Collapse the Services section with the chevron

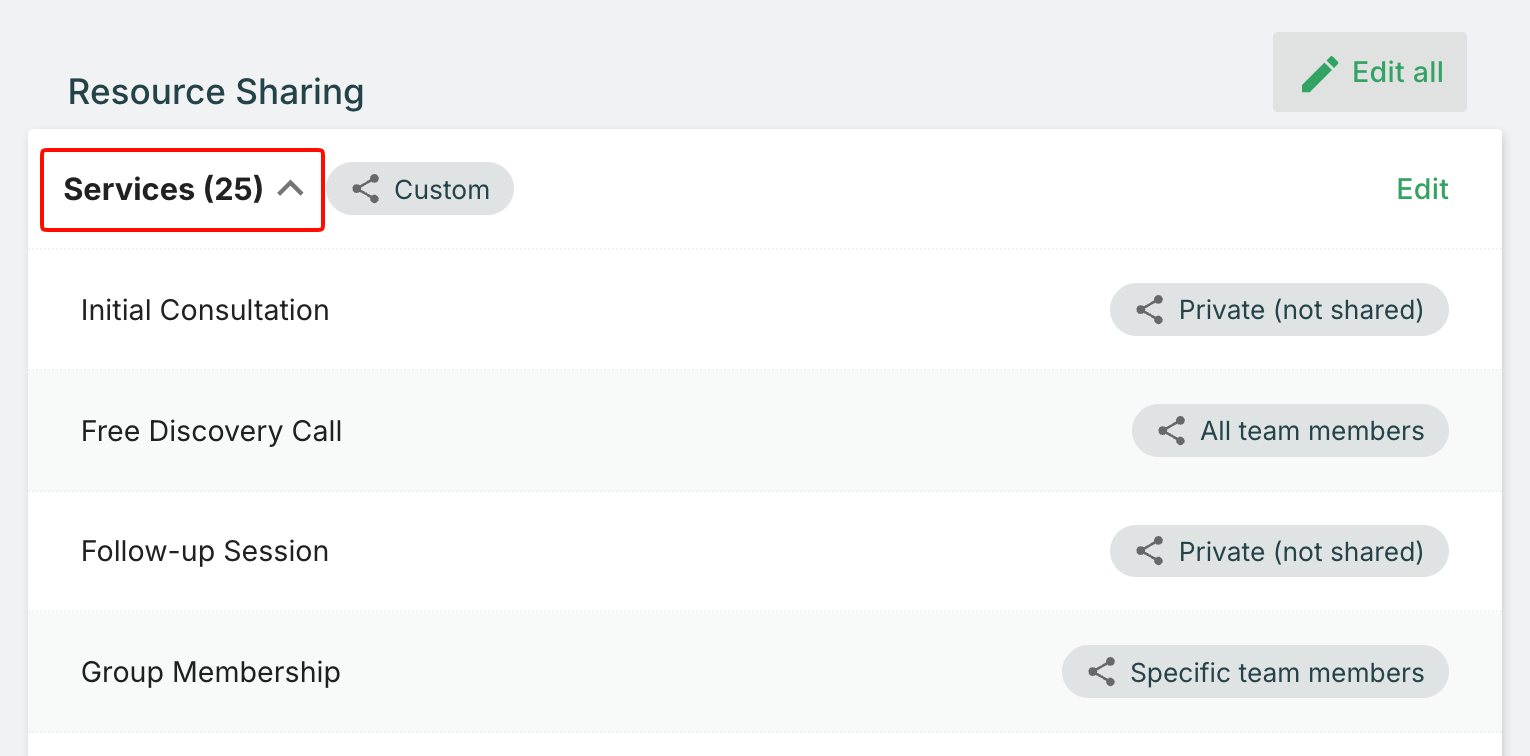point(290,189)
